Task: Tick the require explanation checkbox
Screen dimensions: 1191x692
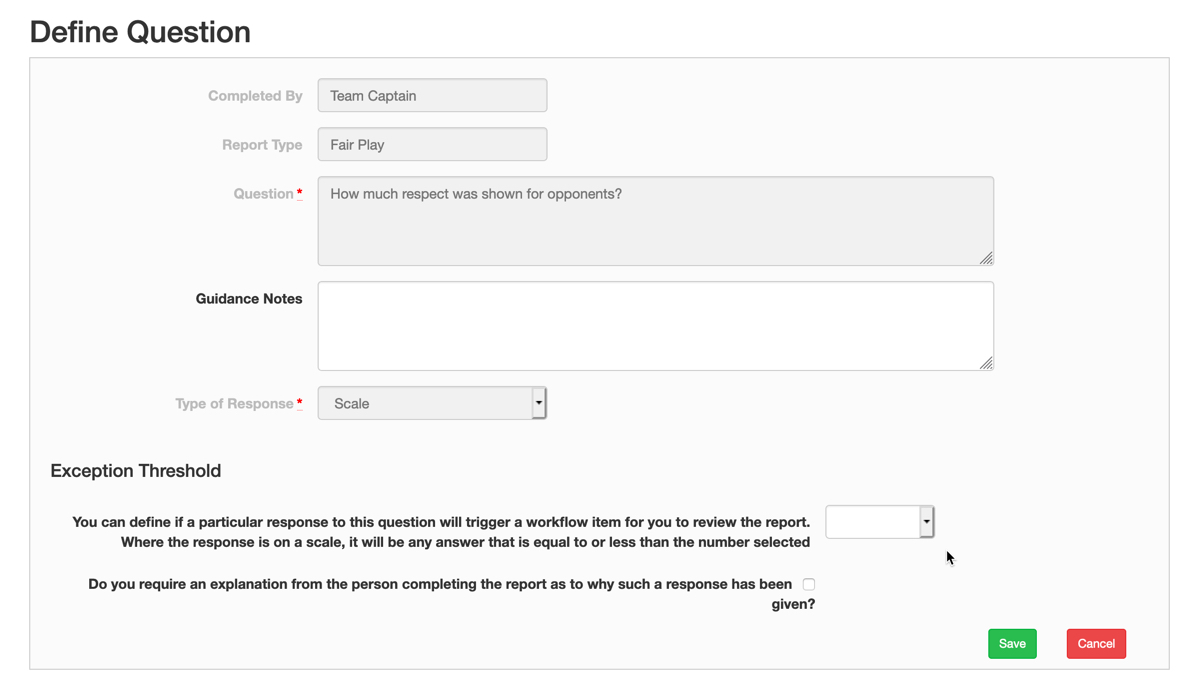Action: coord(809,584)
